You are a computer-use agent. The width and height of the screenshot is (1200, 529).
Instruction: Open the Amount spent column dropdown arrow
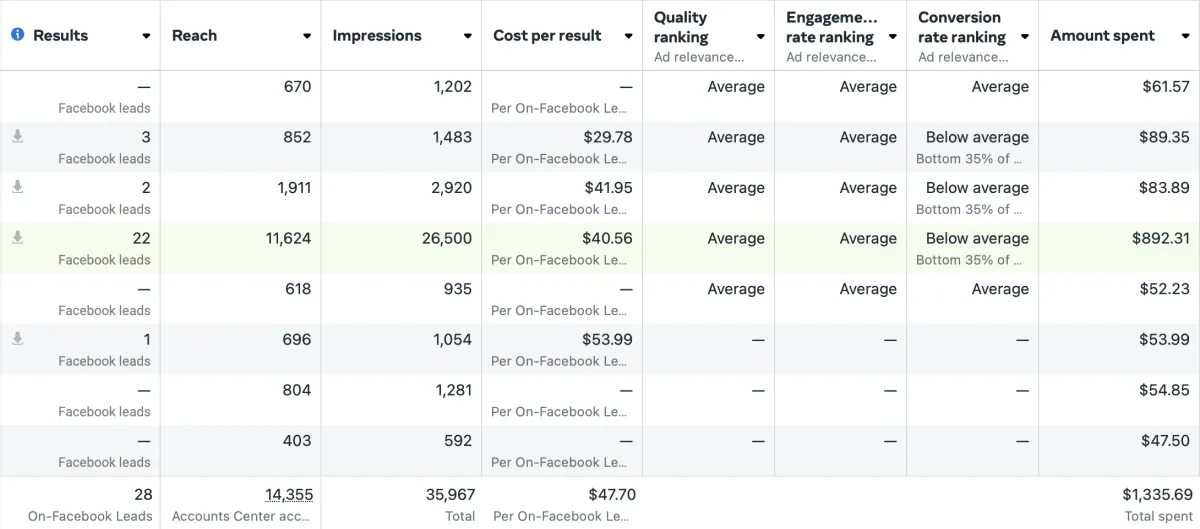1185,36
